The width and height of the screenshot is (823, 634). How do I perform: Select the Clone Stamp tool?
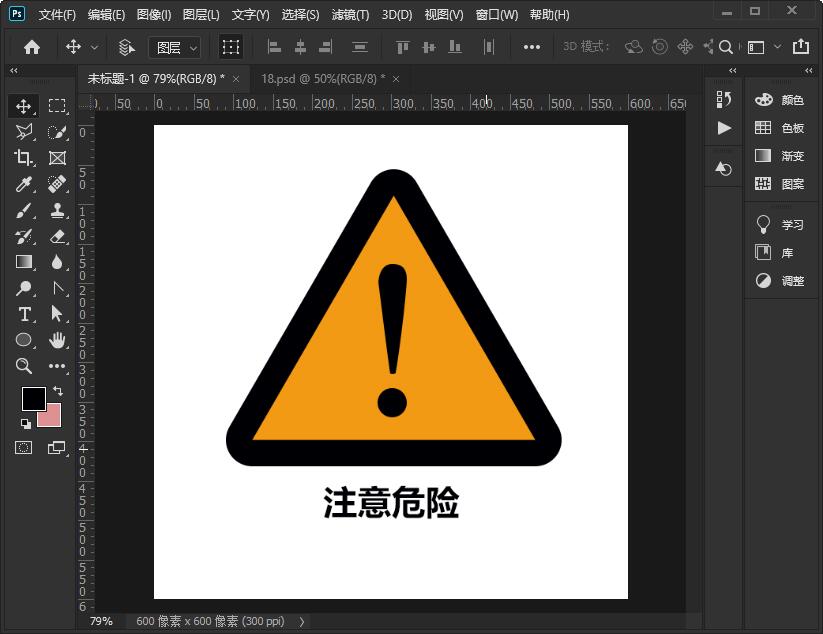click(x=57, y=210)
